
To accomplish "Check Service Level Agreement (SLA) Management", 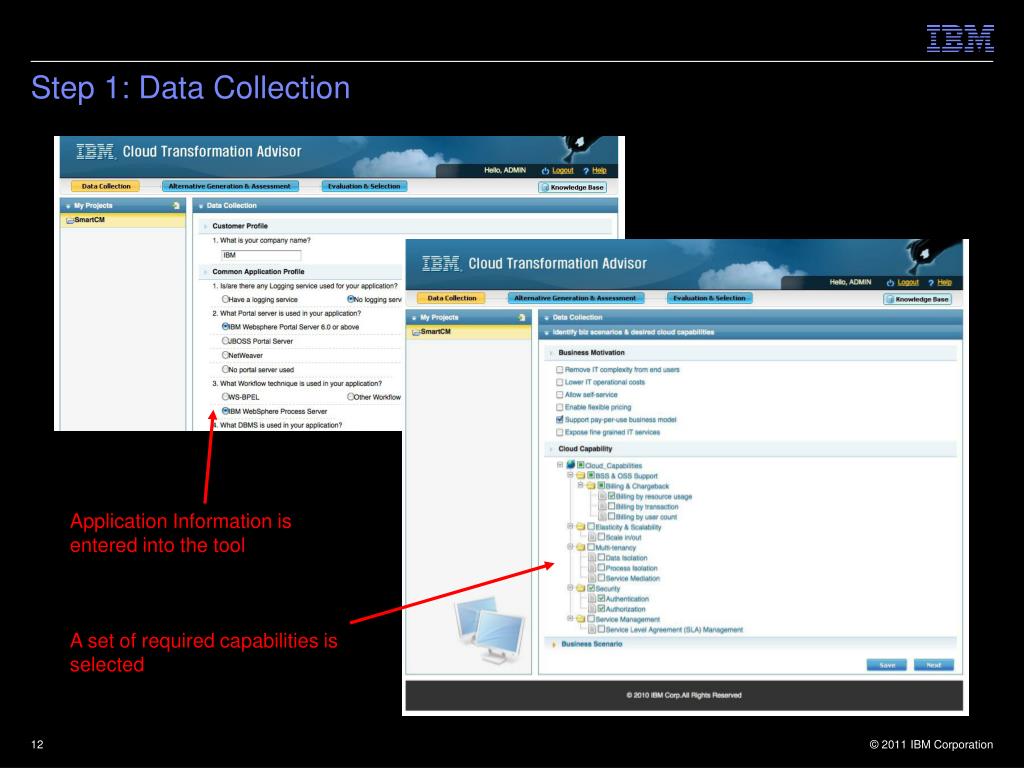I will [601, 629].
